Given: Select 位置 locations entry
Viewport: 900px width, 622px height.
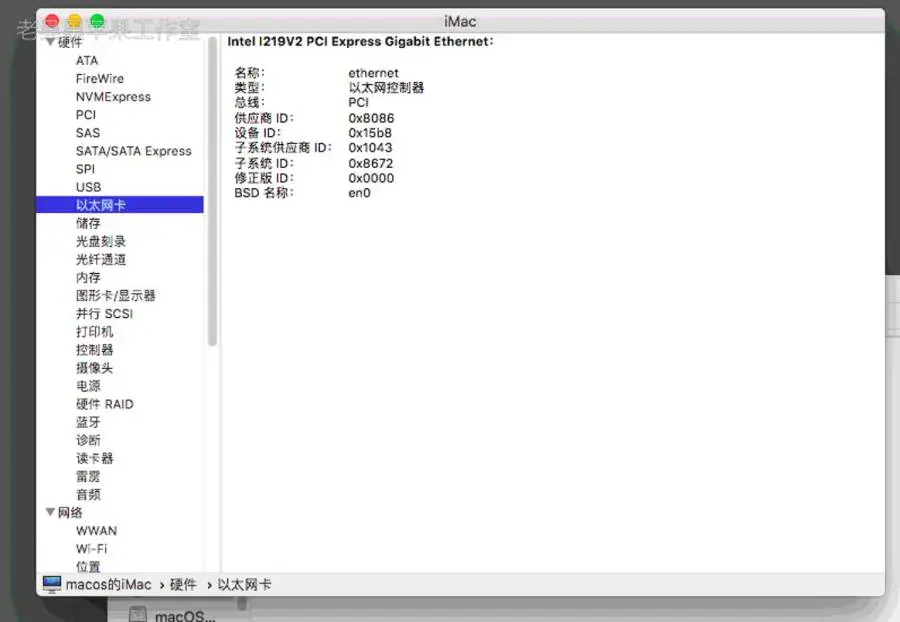Looking at the screenshot, I should pos(88,566).
